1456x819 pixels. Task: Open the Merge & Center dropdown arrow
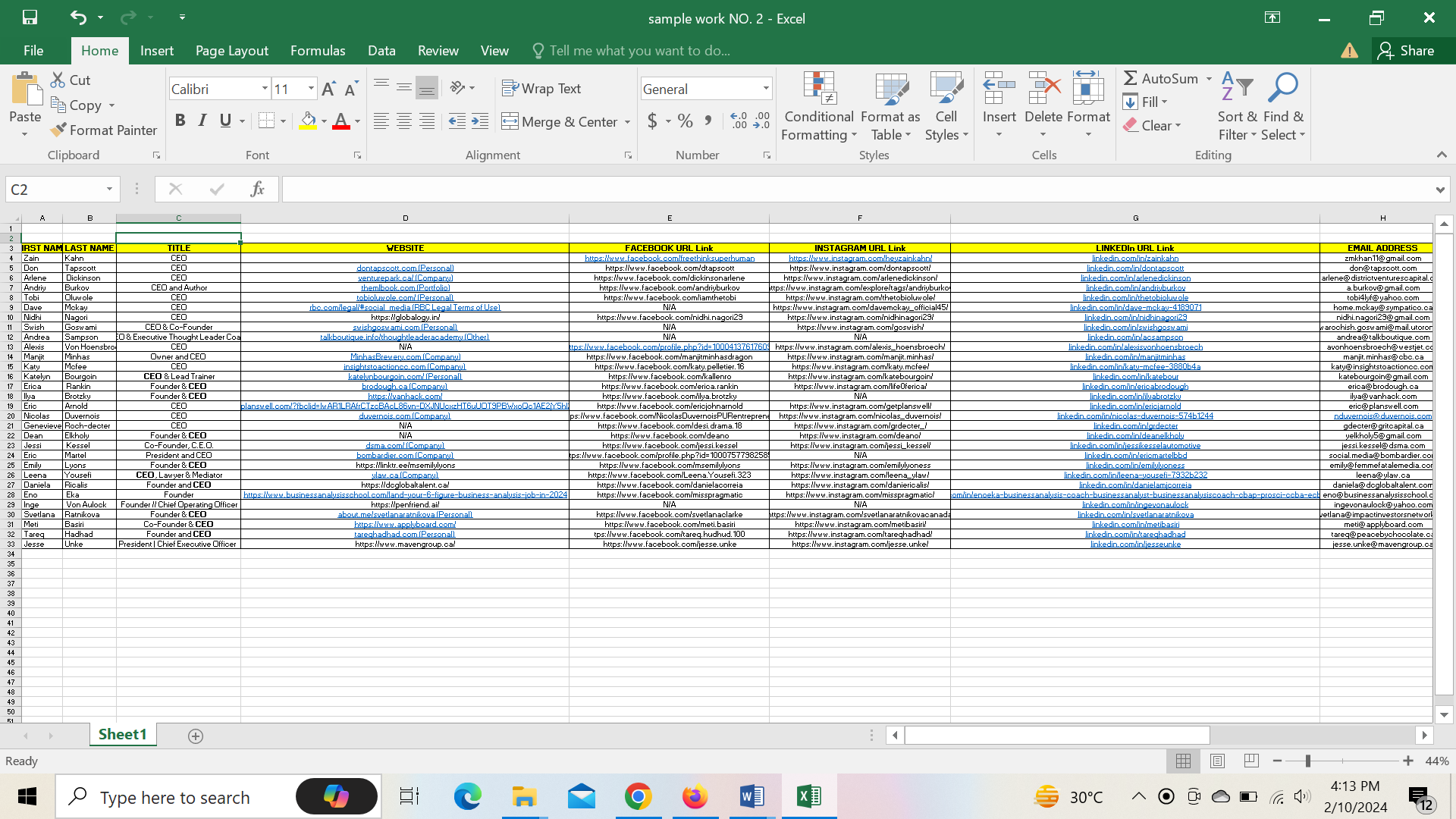coord(628,122)
